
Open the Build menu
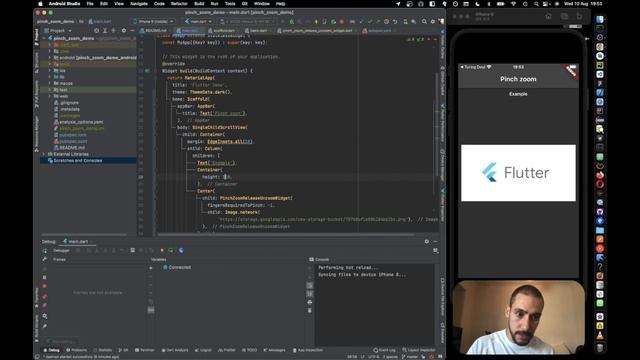199,4
